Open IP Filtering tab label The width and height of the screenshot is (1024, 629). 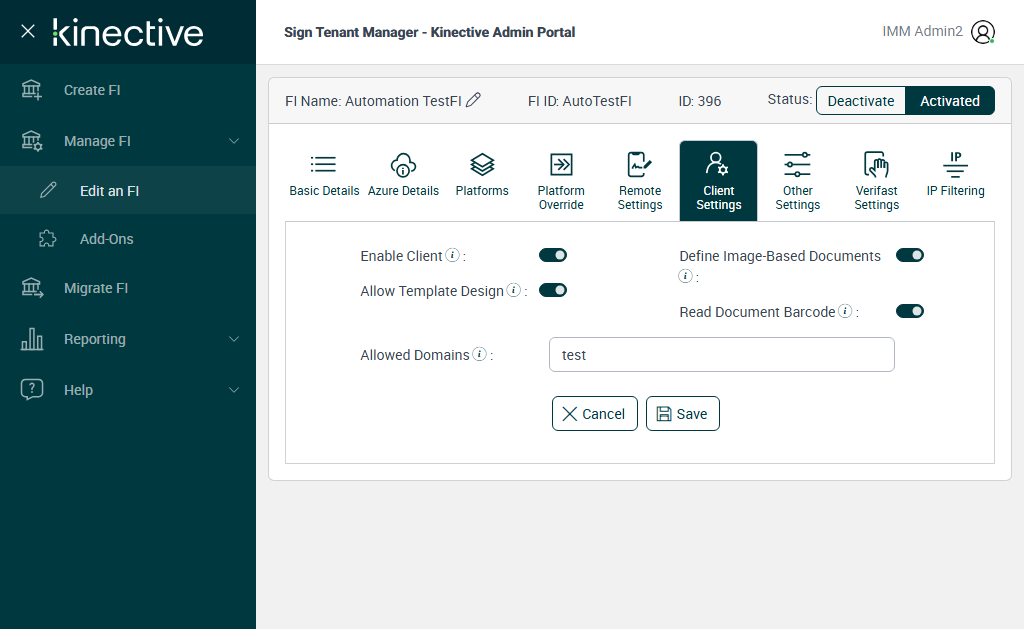pyautogui.click(x=955, y=191)
